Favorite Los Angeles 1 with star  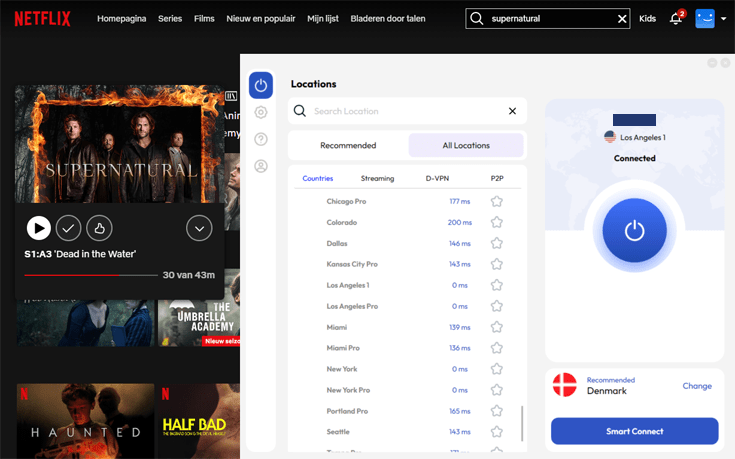(x=497, y=285)
